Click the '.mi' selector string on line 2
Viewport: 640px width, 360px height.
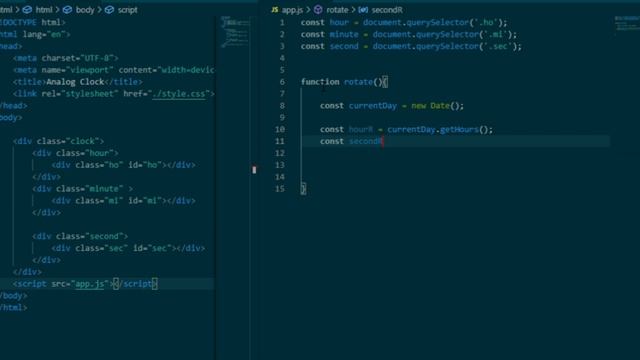tap(497, 34)
